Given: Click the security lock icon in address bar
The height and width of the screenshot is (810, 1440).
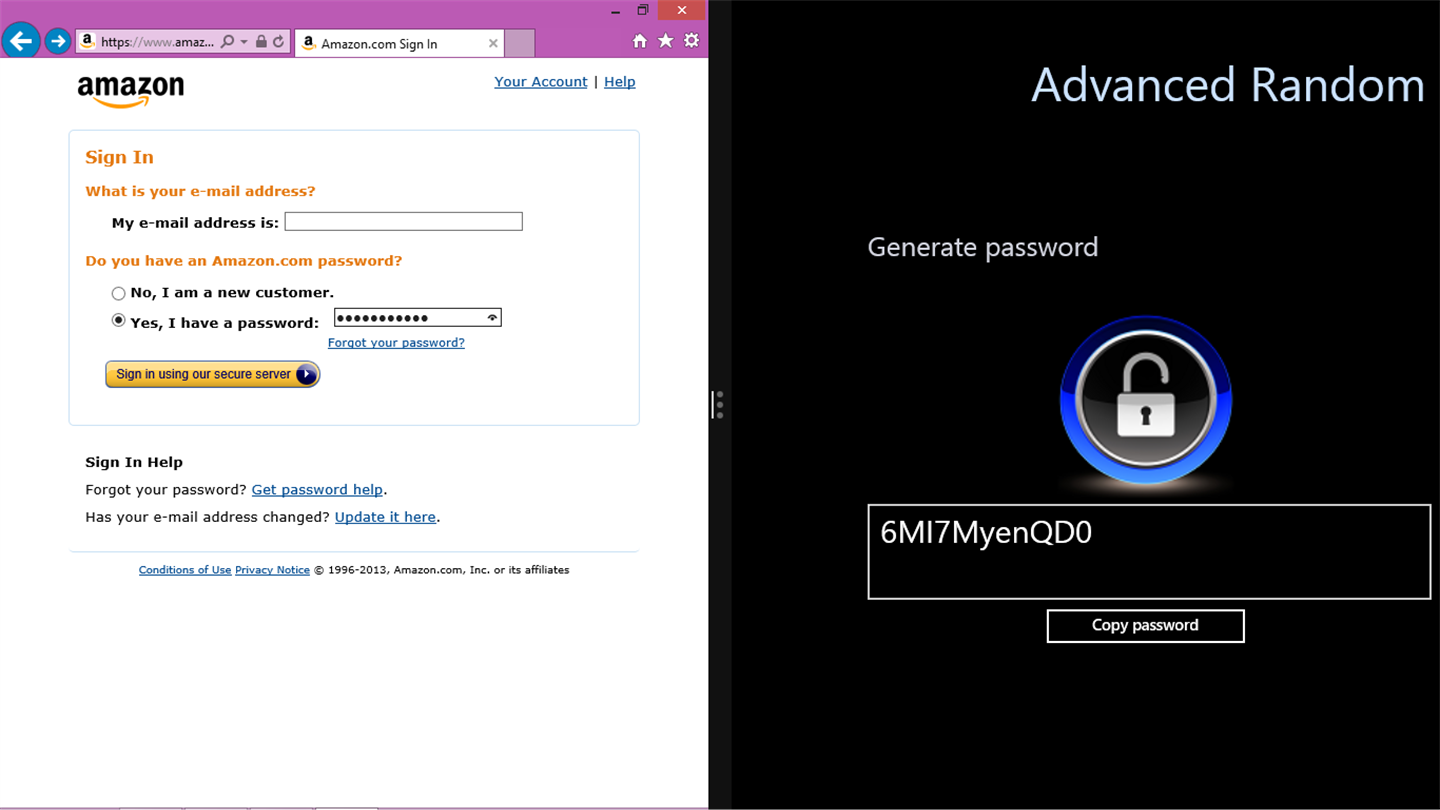Looking at the screenshot, I should click(x=261, y=42).
